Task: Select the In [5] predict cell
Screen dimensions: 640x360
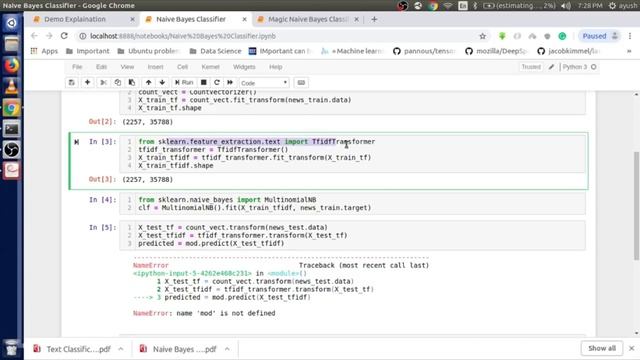Action: (352, 236)
